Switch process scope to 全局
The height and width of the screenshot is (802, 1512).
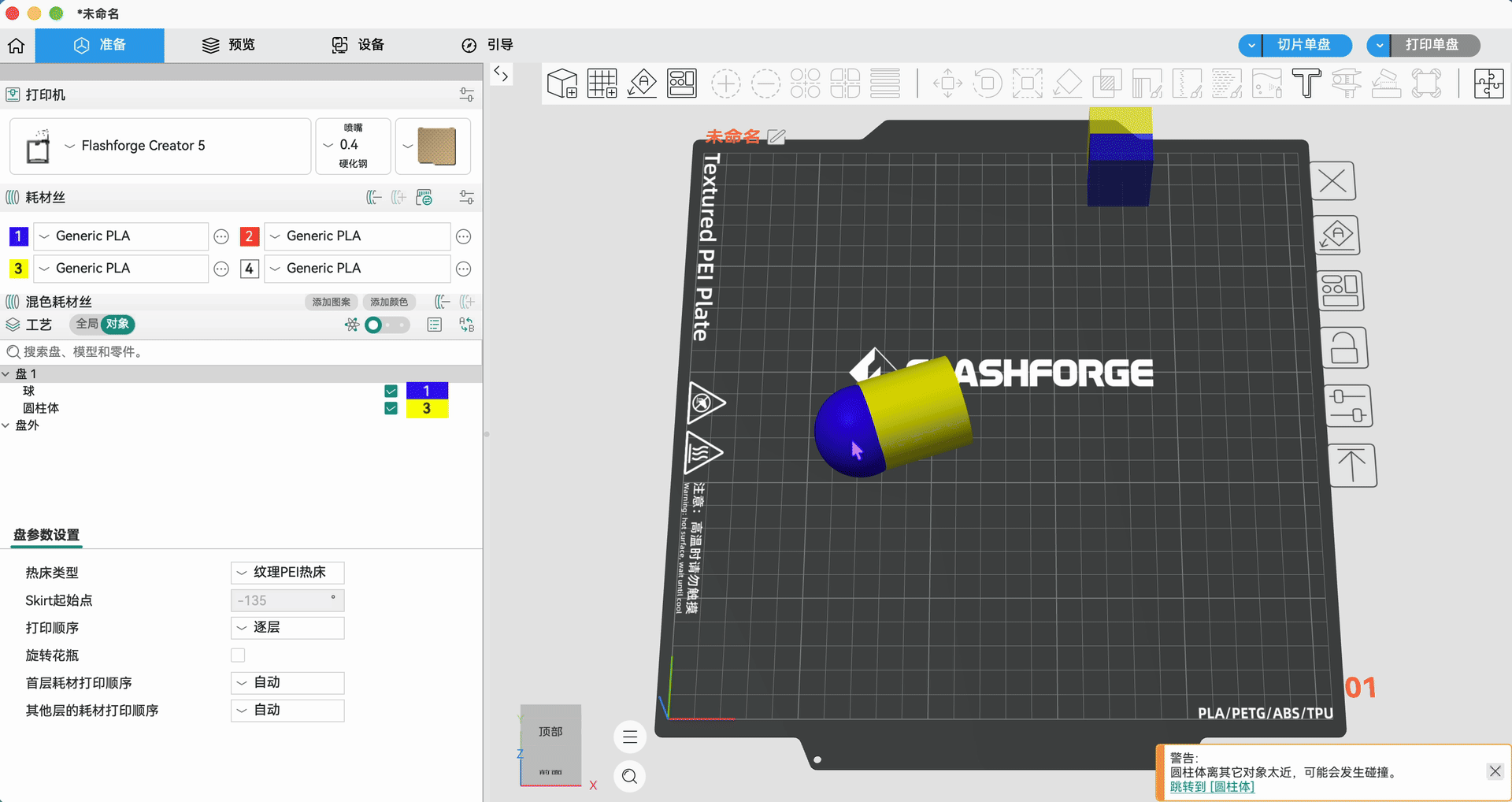(x=87, y=324)
